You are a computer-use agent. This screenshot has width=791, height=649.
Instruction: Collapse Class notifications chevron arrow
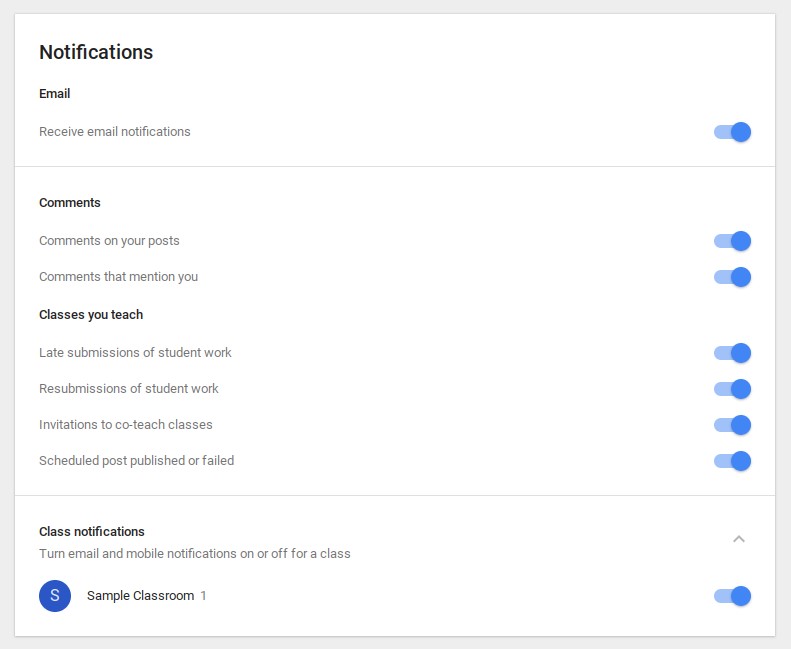click(739, 539)
